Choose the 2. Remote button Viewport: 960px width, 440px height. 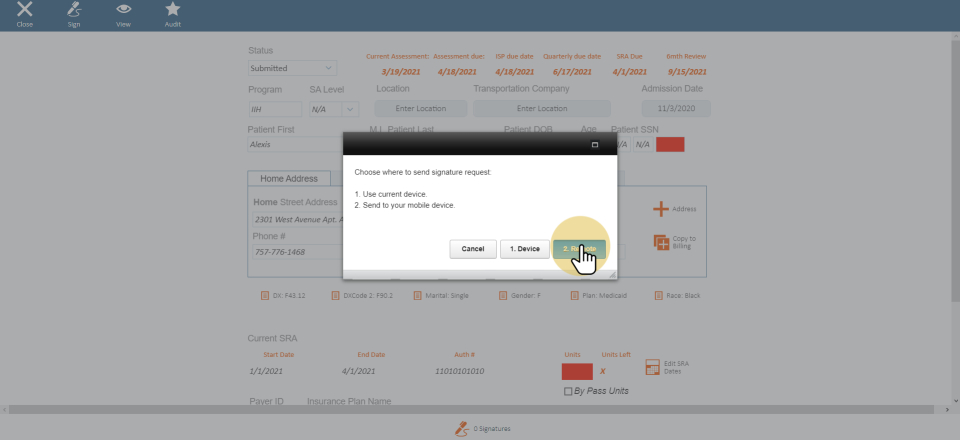click(x=579, y=249)
